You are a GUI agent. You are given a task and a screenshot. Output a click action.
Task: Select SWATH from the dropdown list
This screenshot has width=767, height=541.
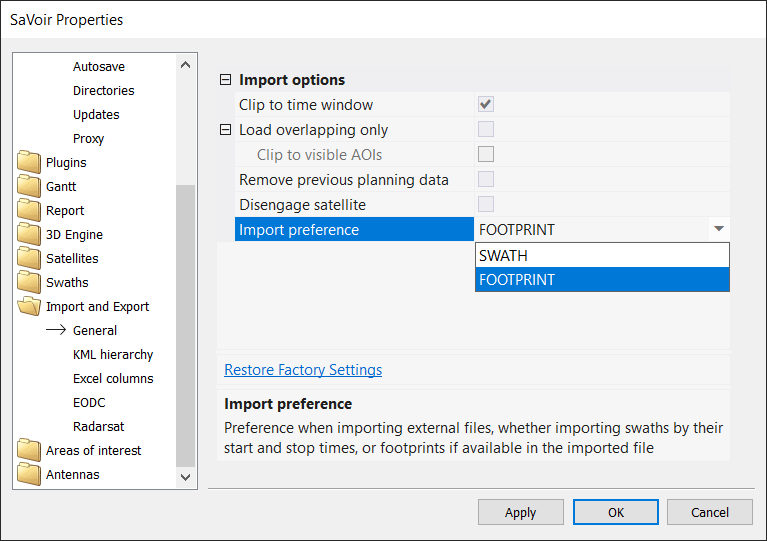[x=602, y=256]
